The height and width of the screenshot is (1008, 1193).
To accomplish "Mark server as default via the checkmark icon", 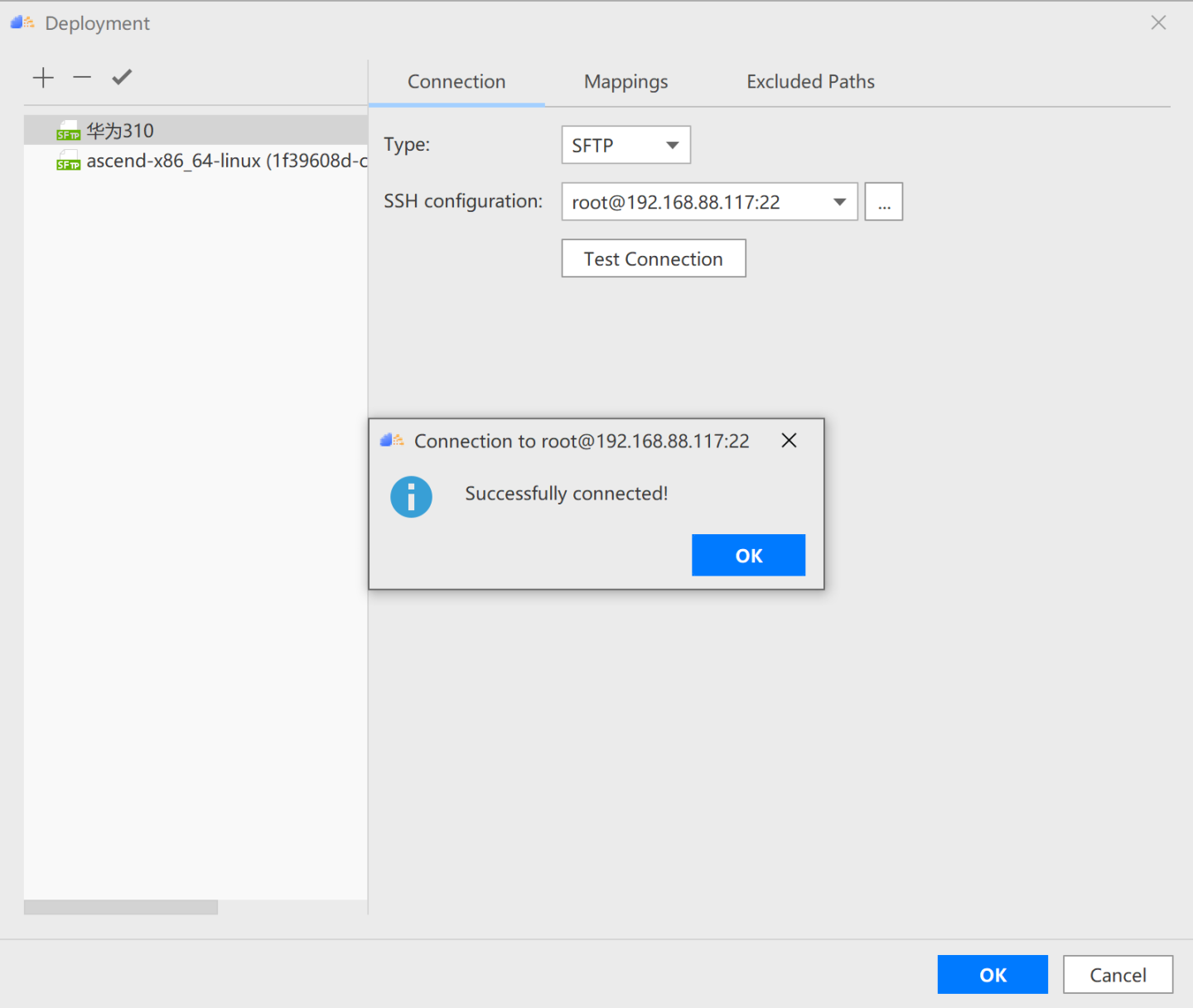I will point(121,77).
